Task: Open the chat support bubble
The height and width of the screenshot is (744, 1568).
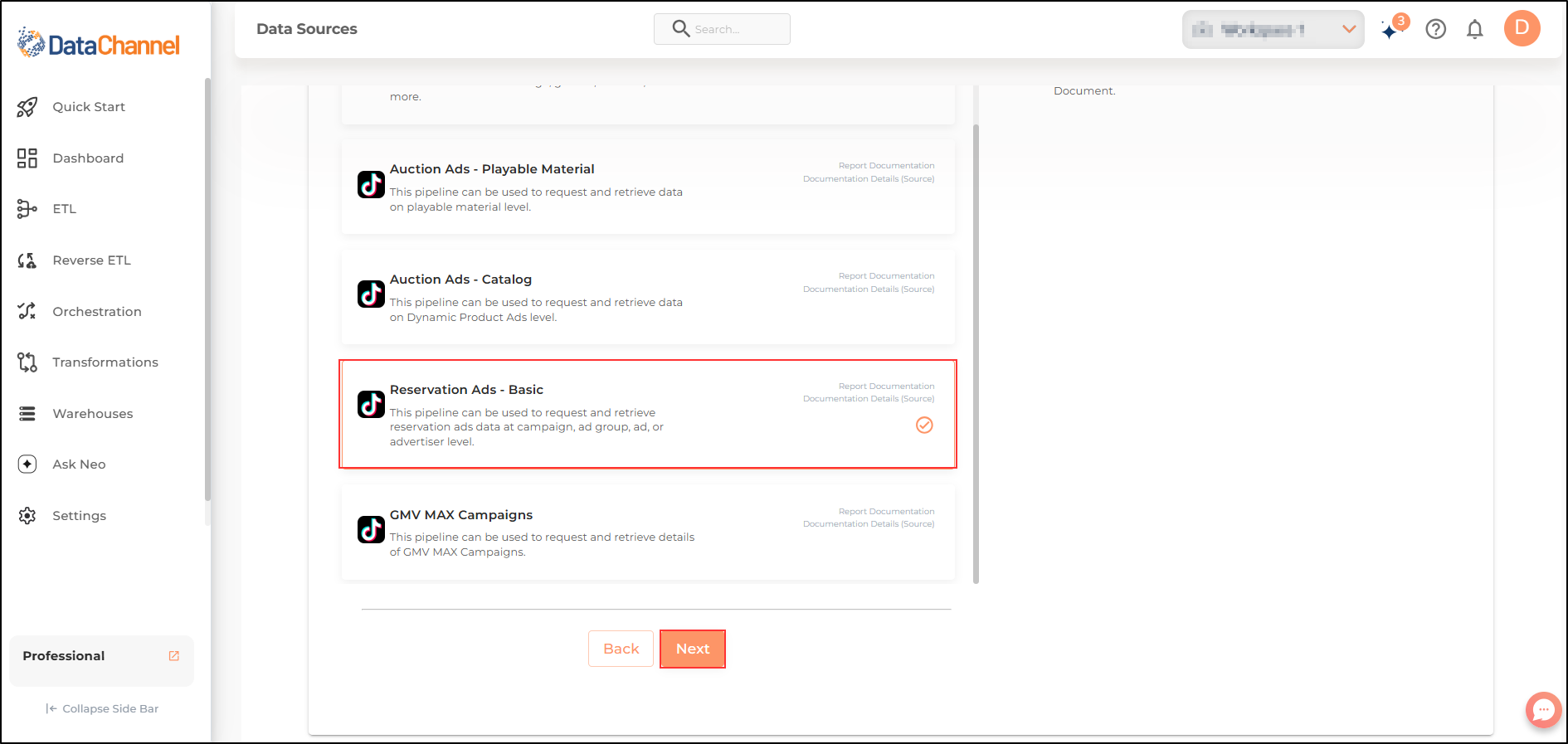Action: point(1543,710)
